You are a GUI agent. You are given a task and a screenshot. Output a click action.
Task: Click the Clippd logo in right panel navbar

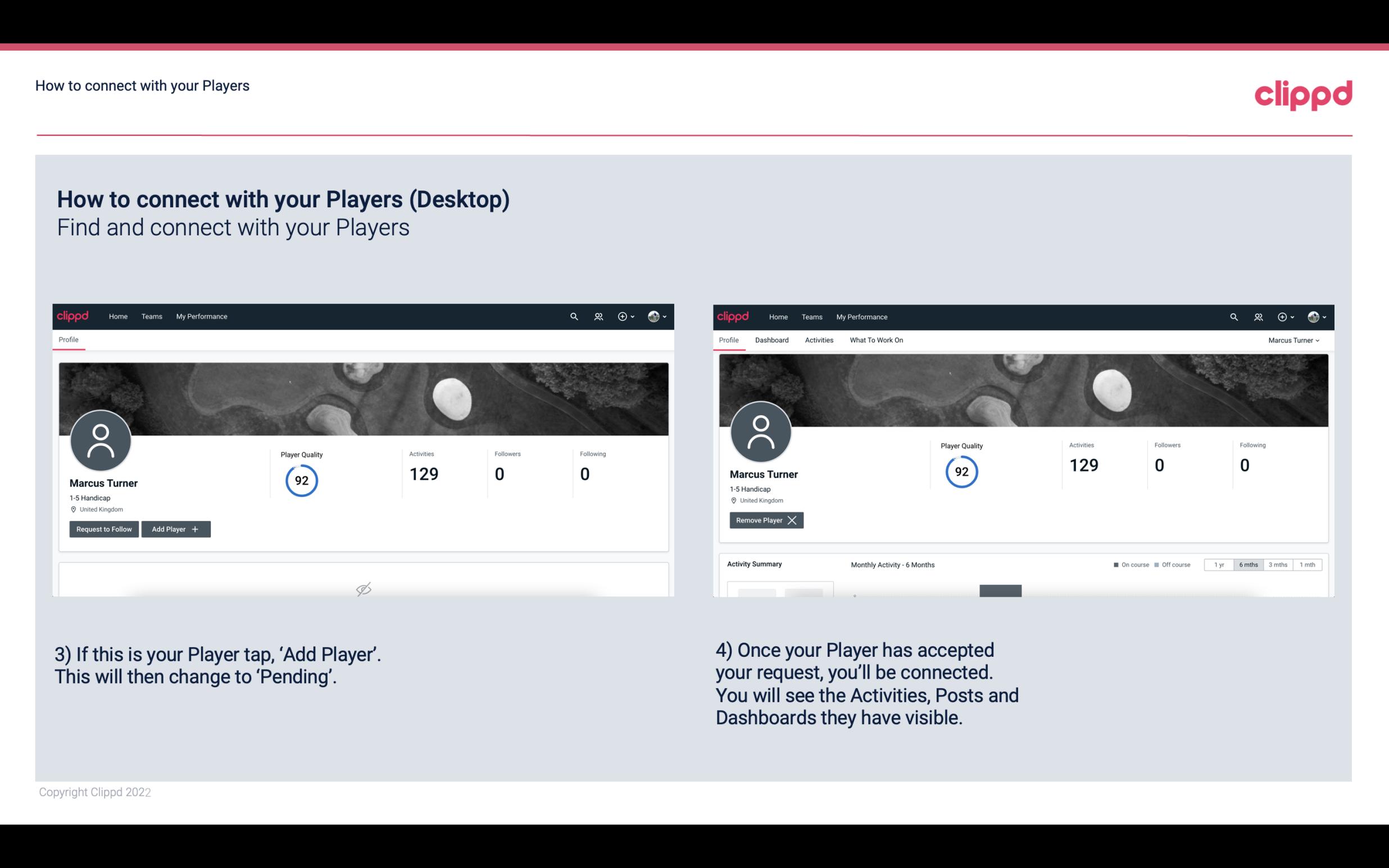pos(734,317)
